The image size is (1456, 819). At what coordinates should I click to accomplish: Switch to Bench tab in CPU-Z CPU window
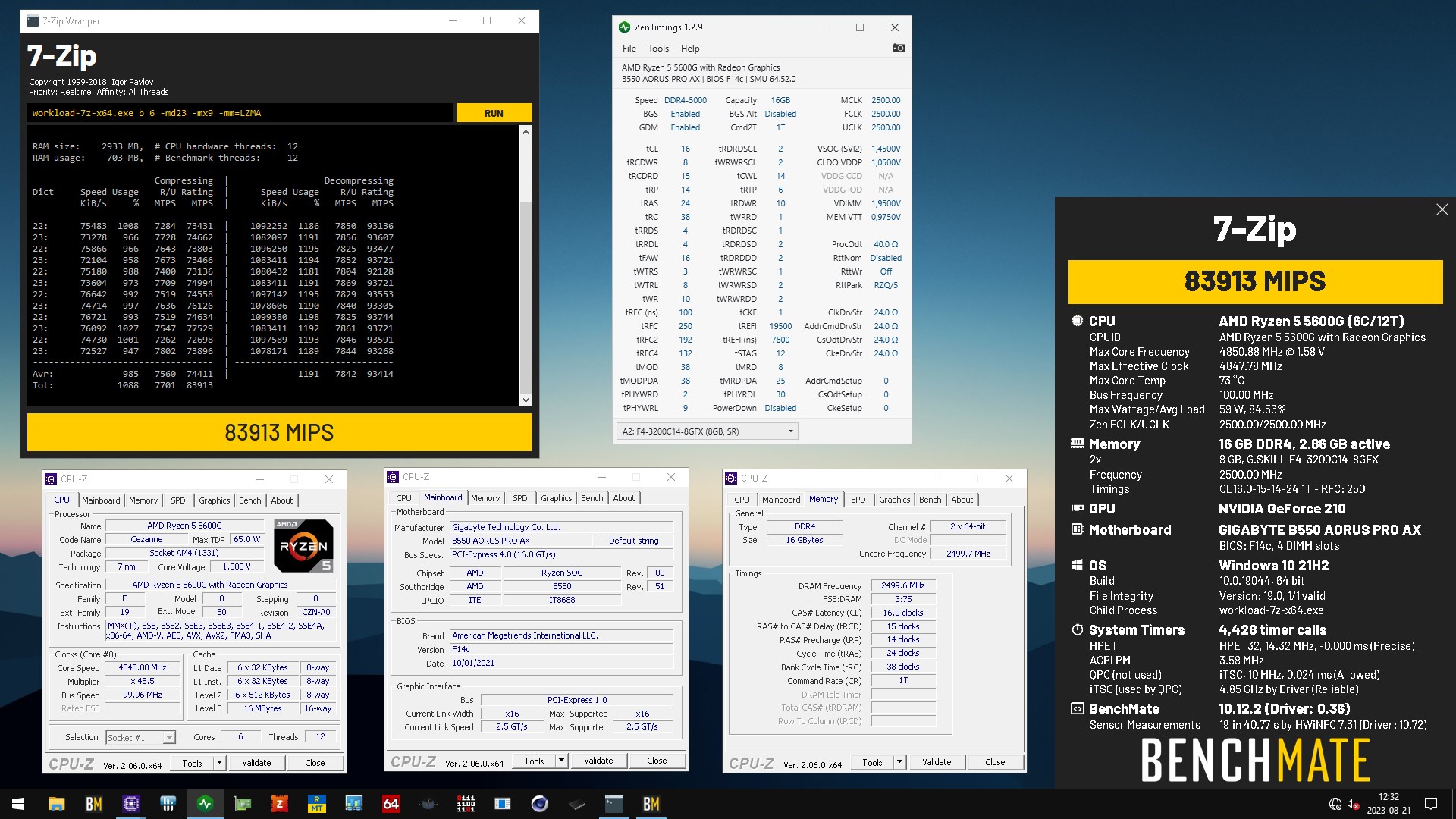pos(249,500)
